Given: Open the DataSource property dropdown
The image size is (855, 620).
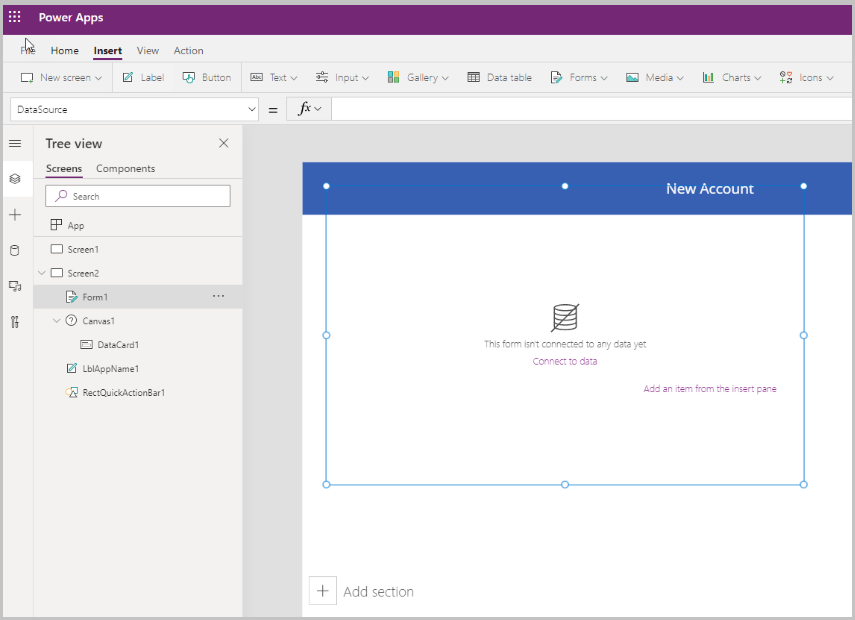Looking at the screenshot, I should pyautogui.click(x=134, y=109).
